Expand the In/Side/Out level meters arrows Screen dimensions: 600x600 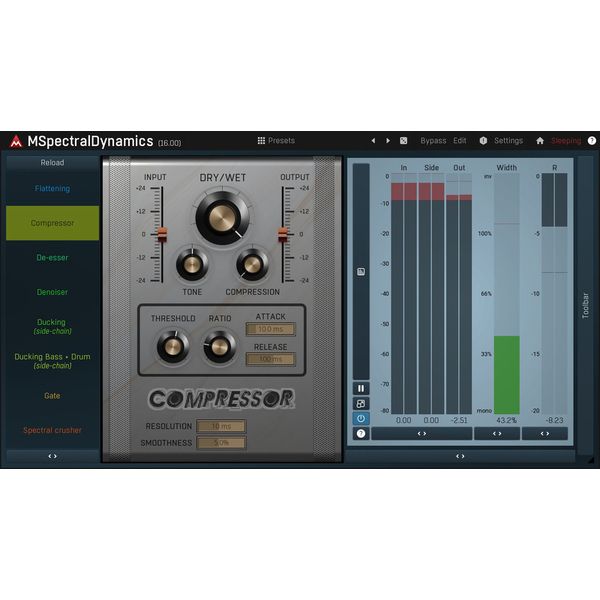coord(422,434)
